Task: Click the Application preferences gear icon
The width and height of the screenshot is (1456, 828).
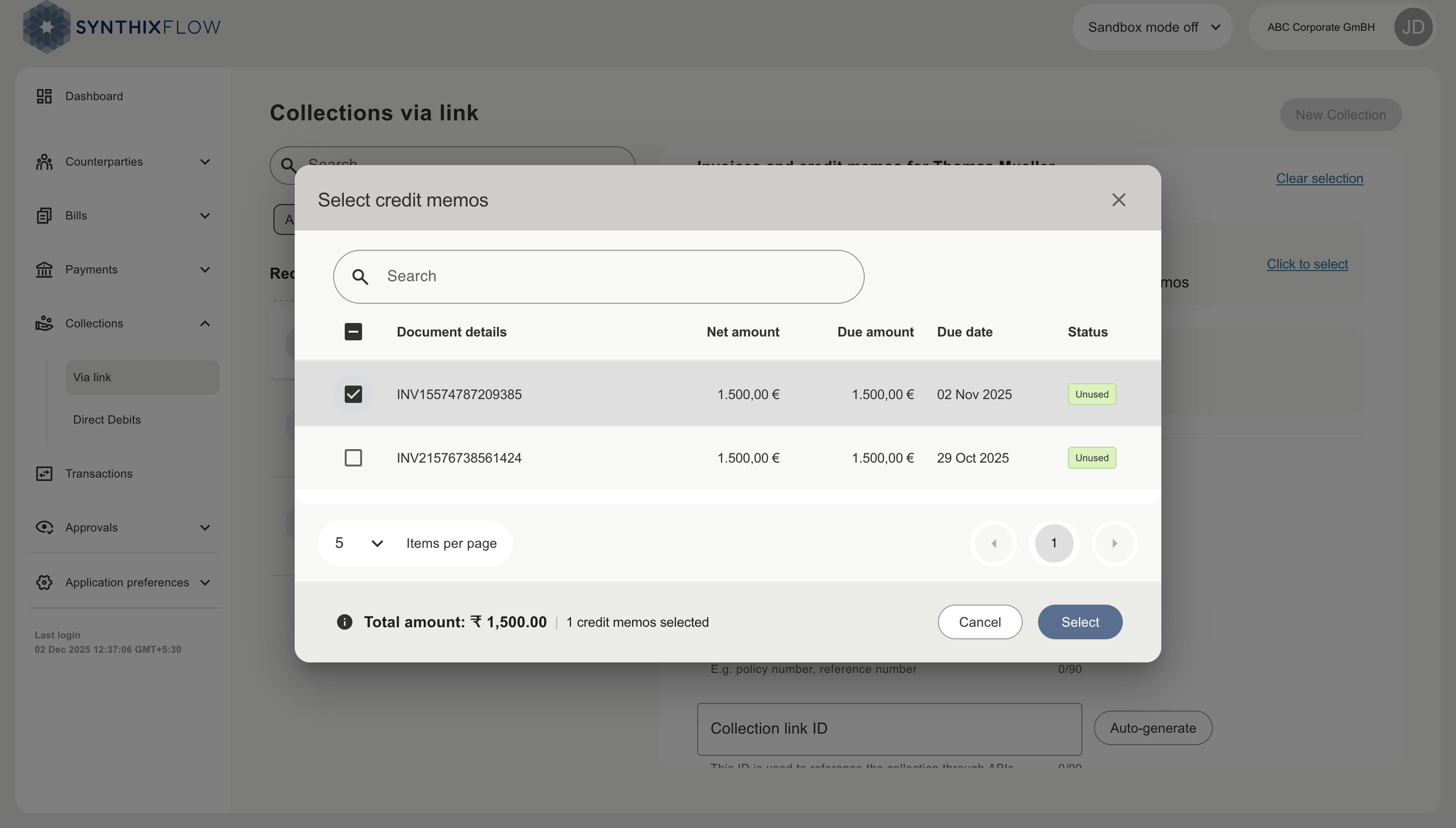Action: pos(44,582)
